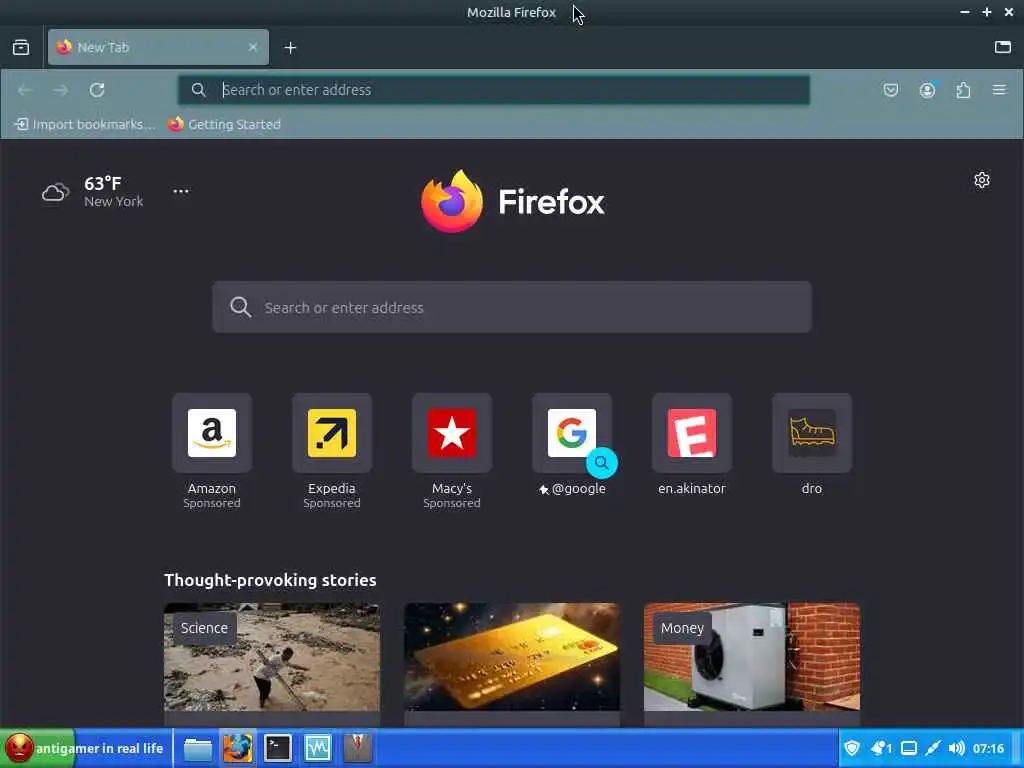Open weather widget three-dot menu
Viewport: 1024px width, 768px height.
[181, 191]
